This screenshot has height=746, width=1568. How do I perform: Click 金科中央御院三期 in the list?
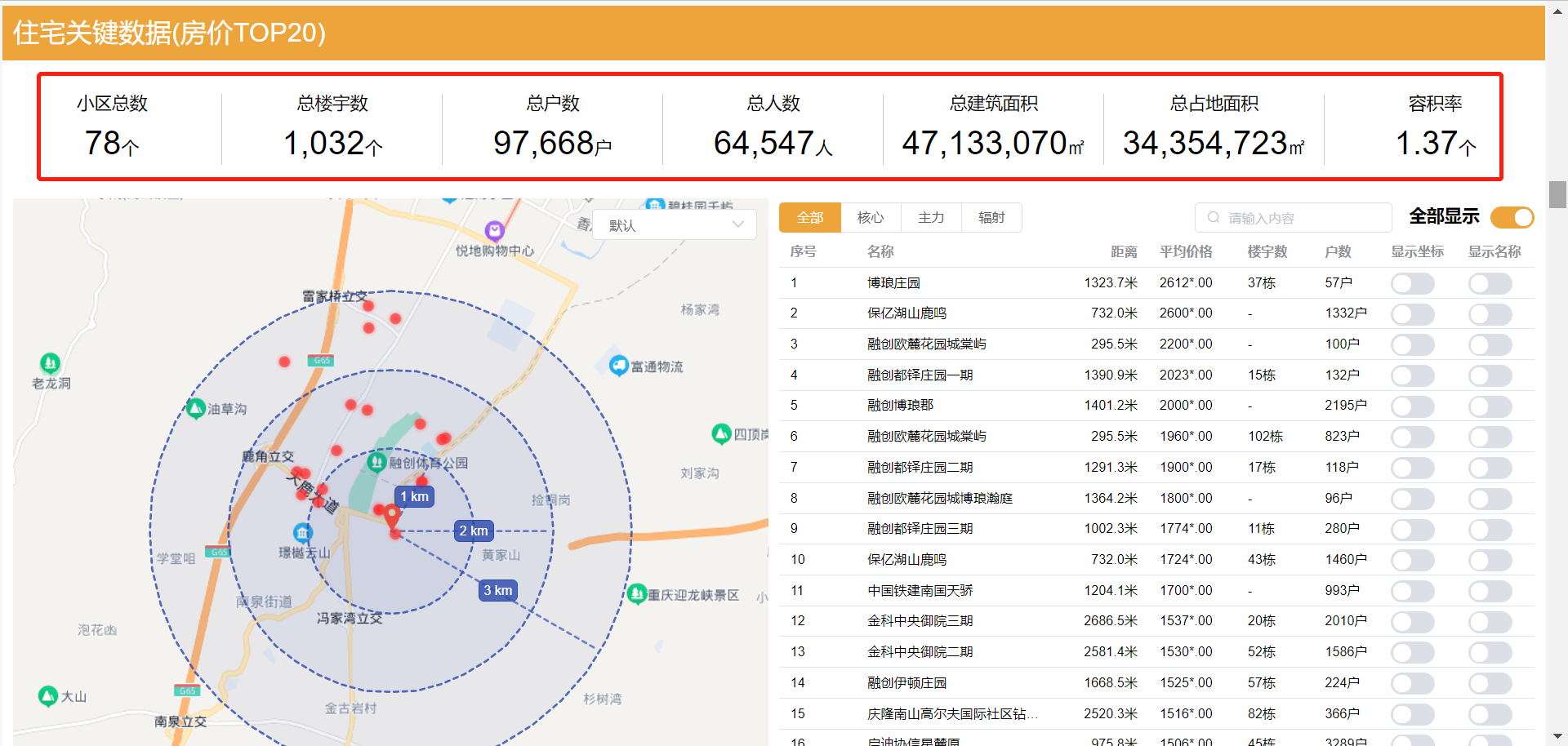tap(920, 621)
